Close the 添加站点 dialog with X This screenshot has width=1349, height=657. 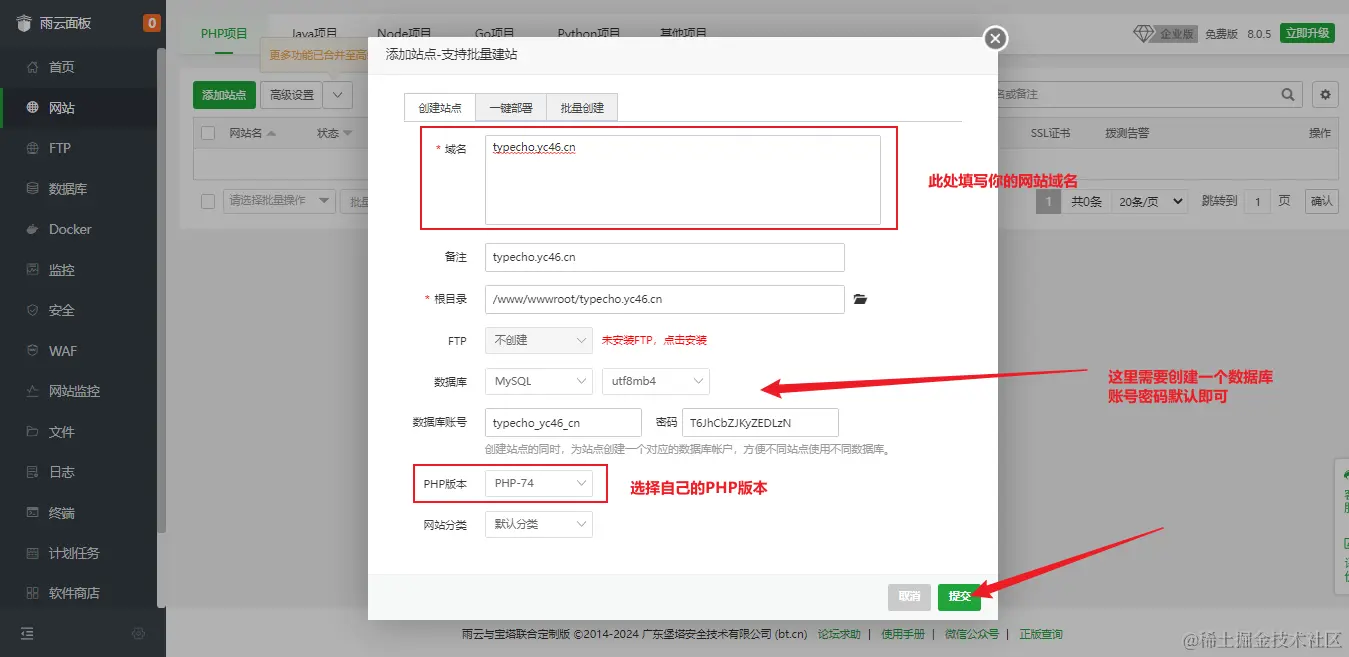point(994,38)
